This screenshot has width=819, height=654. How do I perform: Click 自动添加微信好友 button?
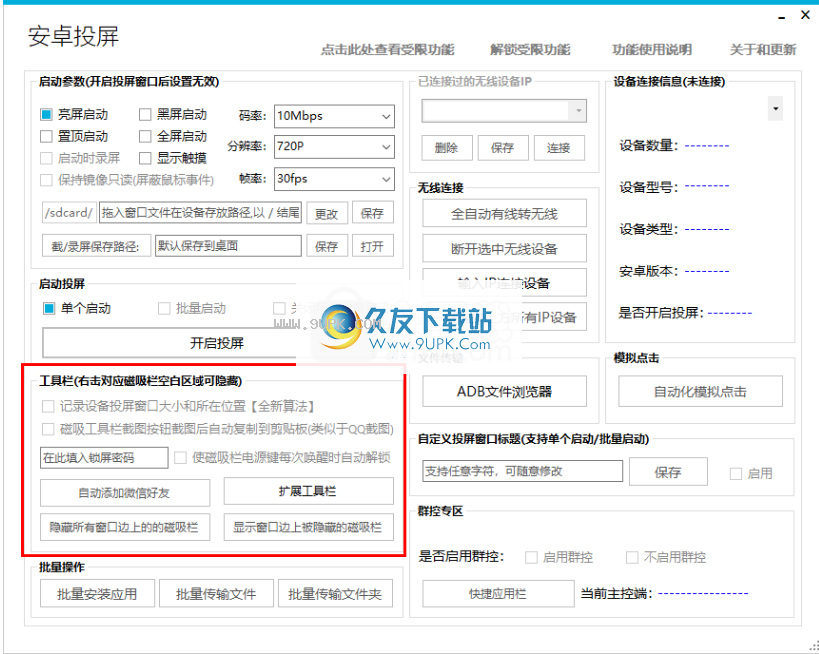click(125, 493)
